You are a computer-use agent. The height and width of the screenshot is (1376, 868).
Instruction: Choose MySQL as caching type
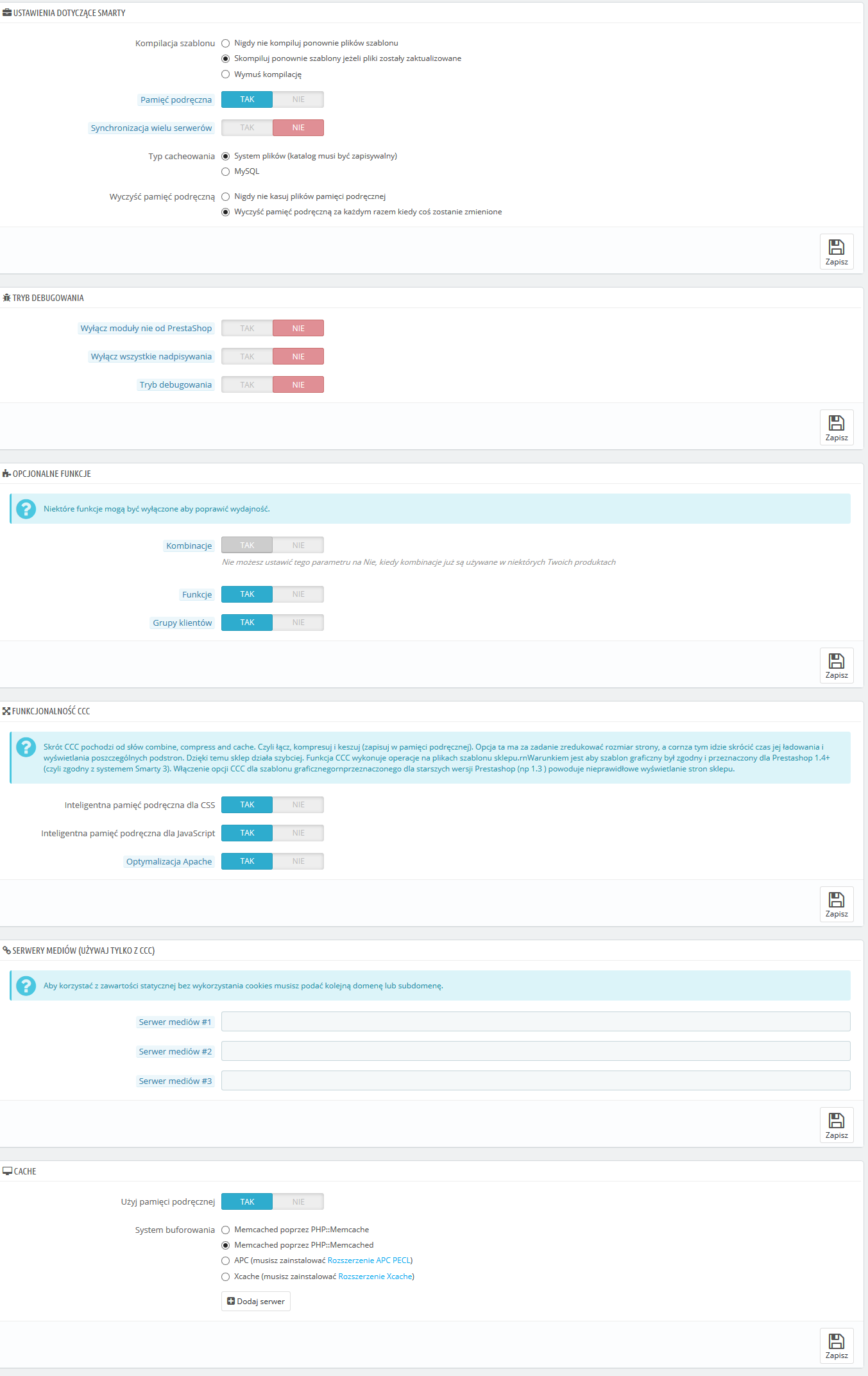(225, 171)
